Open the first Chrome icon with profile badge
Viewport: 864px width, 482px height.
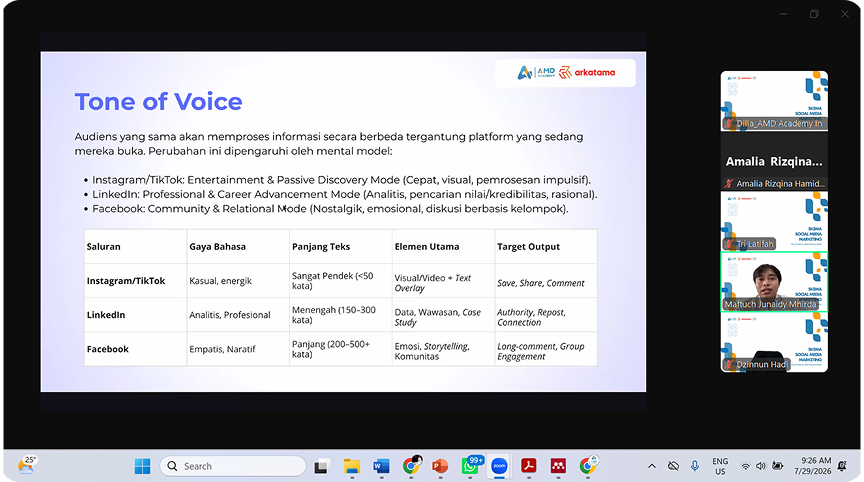coord(411,465)
